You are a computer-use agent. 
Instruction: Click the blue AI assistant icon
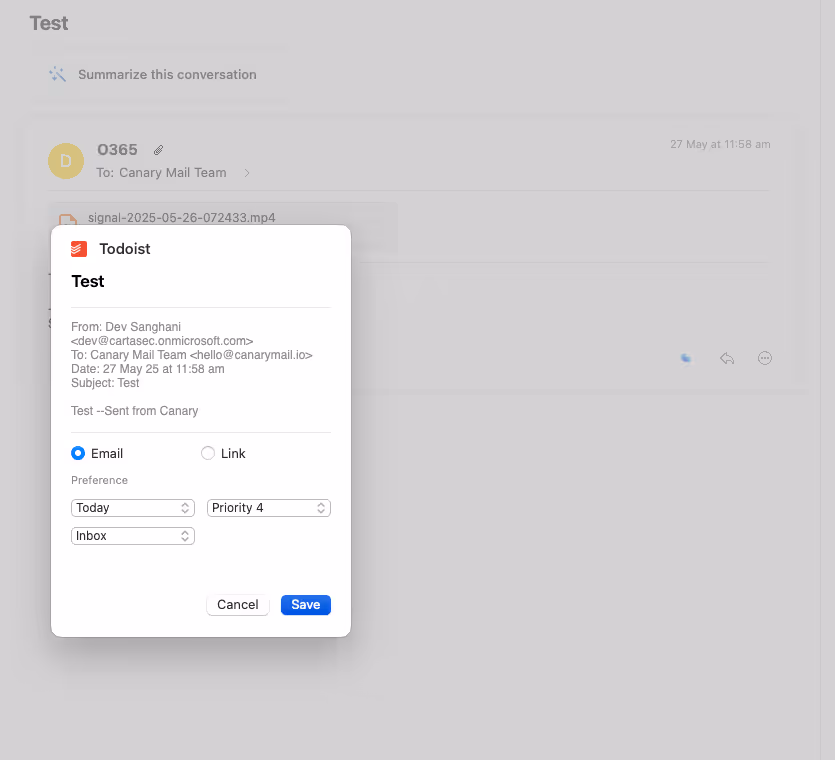686,358
